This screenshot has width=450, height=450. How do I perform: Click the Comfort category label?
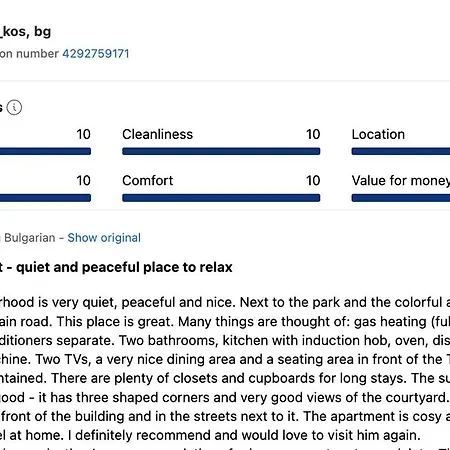(x=148, y=181)
